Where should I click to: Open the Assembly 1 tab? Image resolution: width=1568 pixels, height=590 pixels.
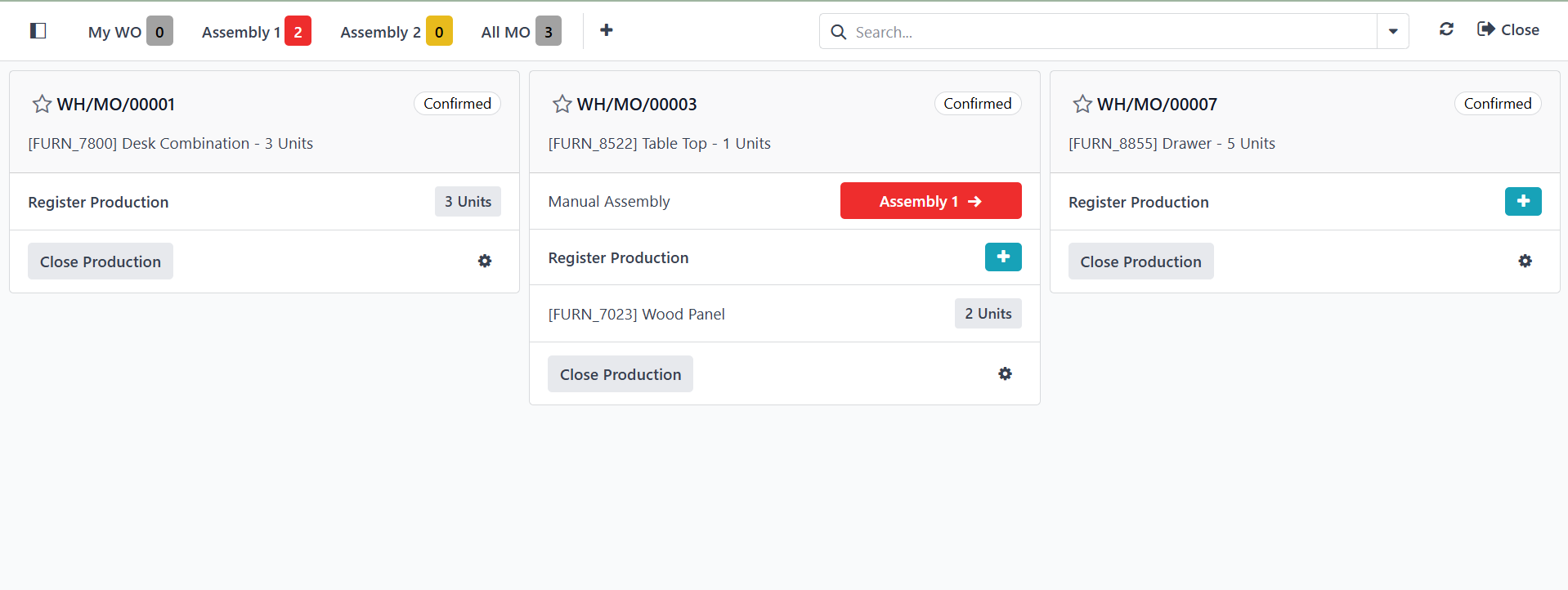[255, 32]
